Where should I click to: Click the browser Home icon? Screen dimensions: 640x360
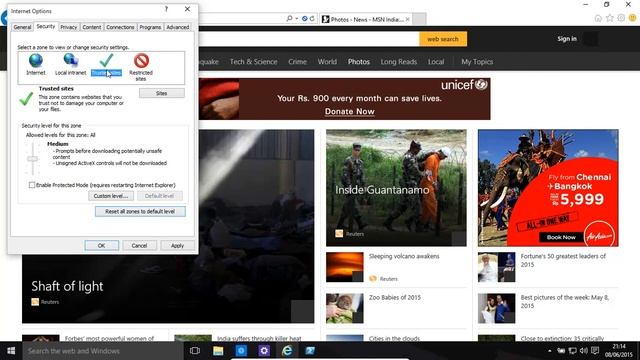(x=598, y=18)
